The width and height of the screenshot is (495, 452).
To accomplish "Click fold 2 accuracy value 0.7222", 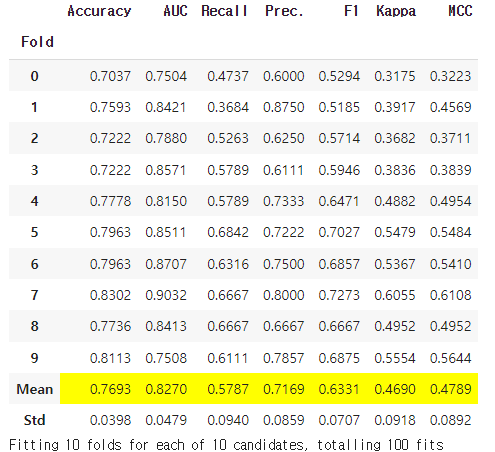I will coord(110,138).
